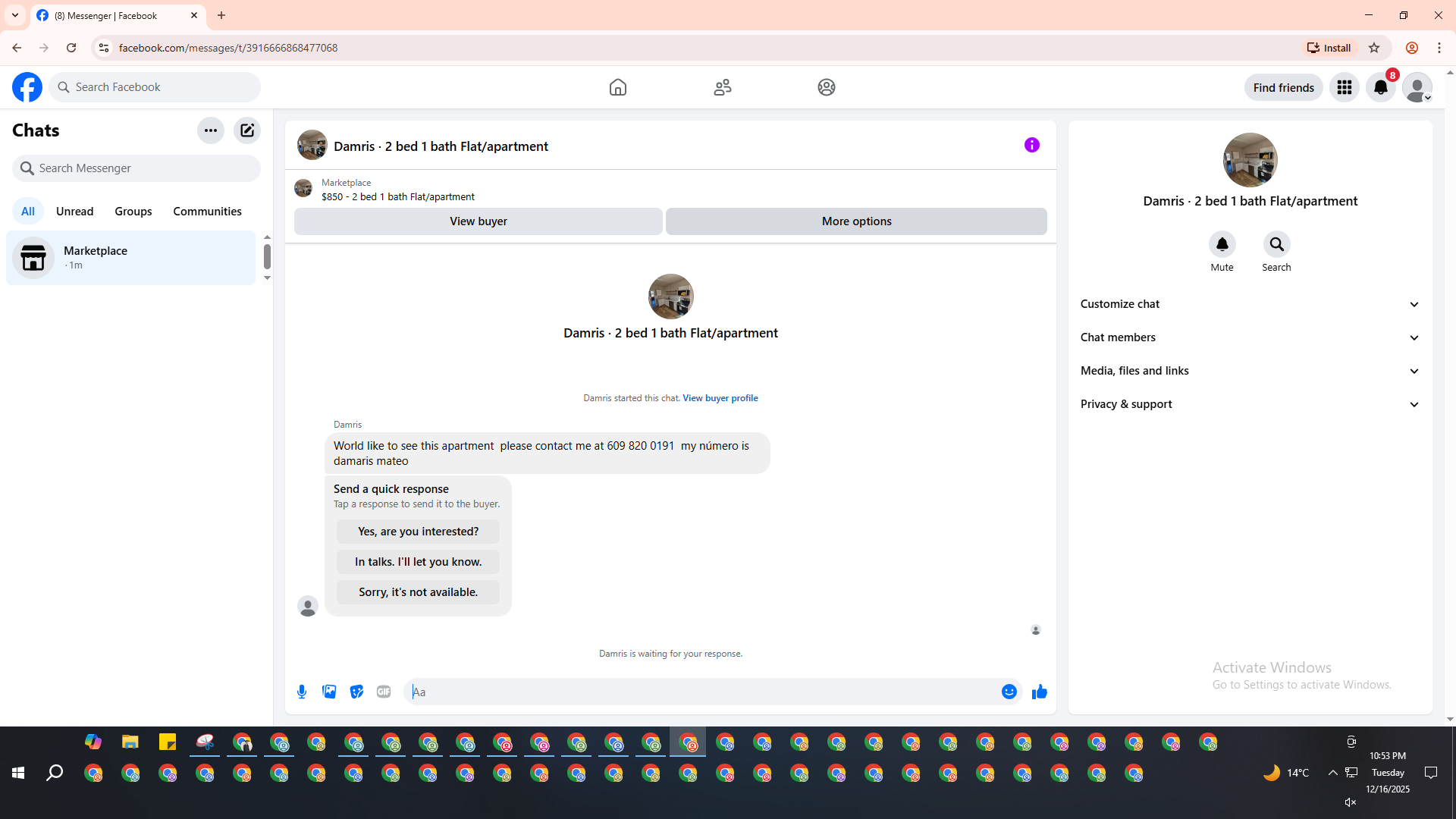Open the Marketplace chat in the list
The image size is (1456, 819).
click(x=131, y=258)
